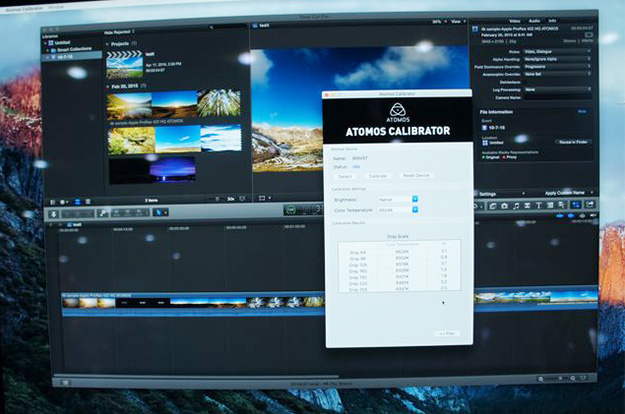The width and height of the screenshot is (625, 414).
Task: Open the Anamorphic Override dropdown
Action: 557,74
